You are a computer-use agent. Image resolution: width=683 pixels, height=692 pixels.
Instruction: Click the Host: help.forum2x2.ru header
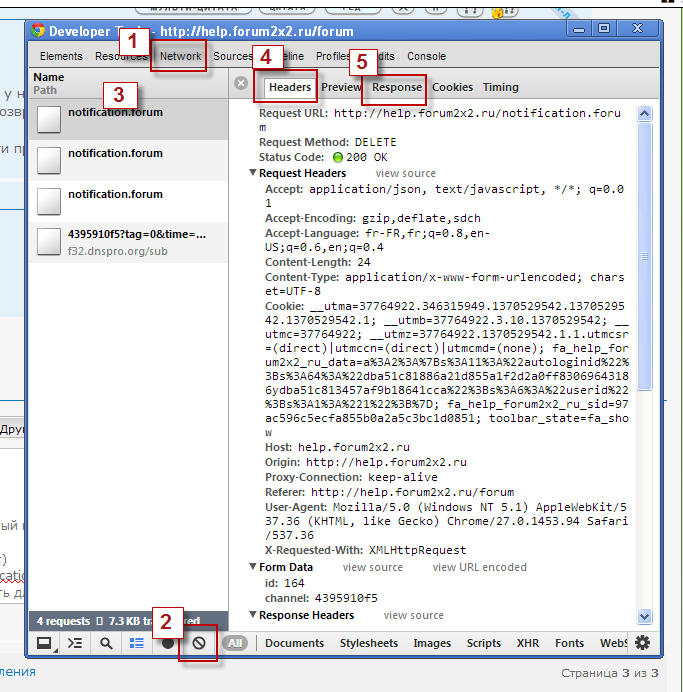[x=337, y=447]
